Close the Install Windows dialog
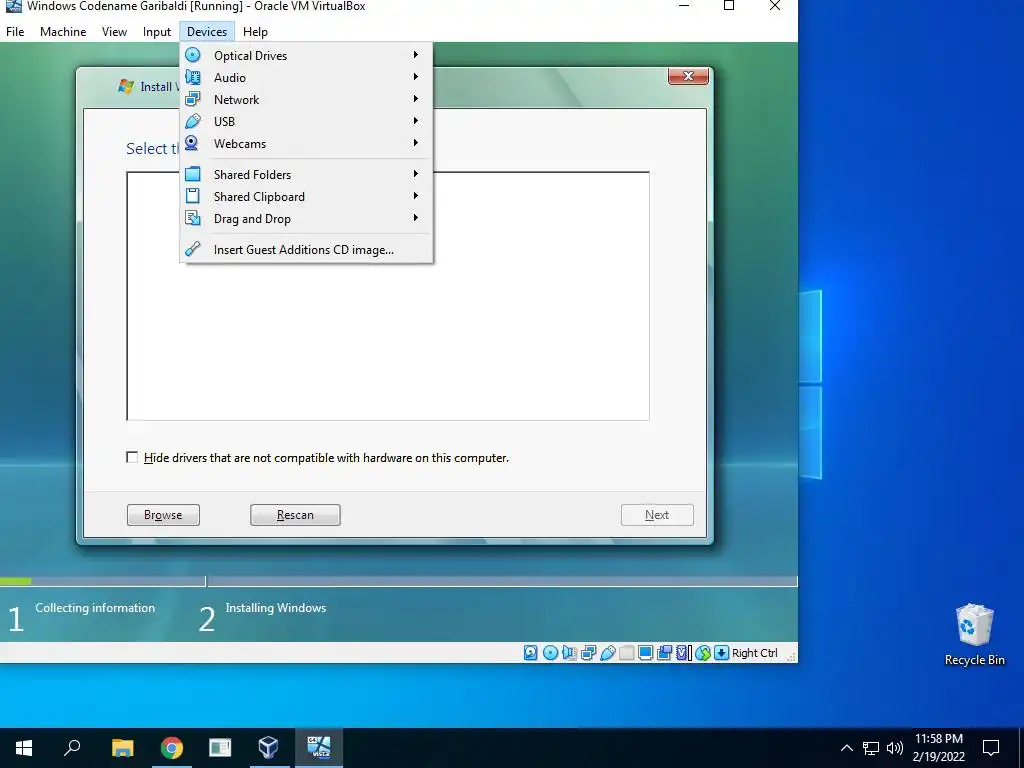This screenshot has height=768, width=1024. tap(688, 76)
